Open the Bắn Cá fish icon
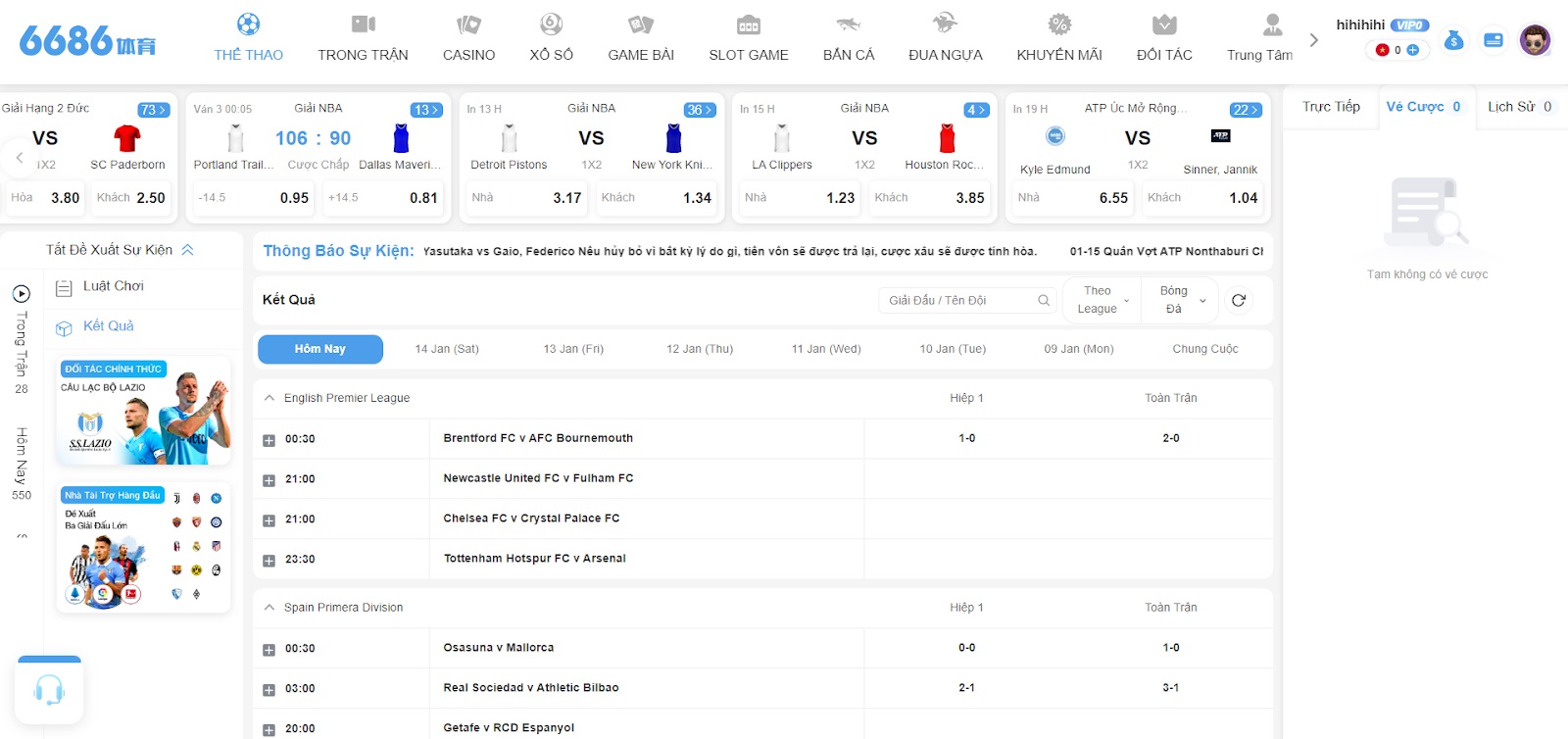Viewport: 1568px width, 739px height. tap(849, 24)
